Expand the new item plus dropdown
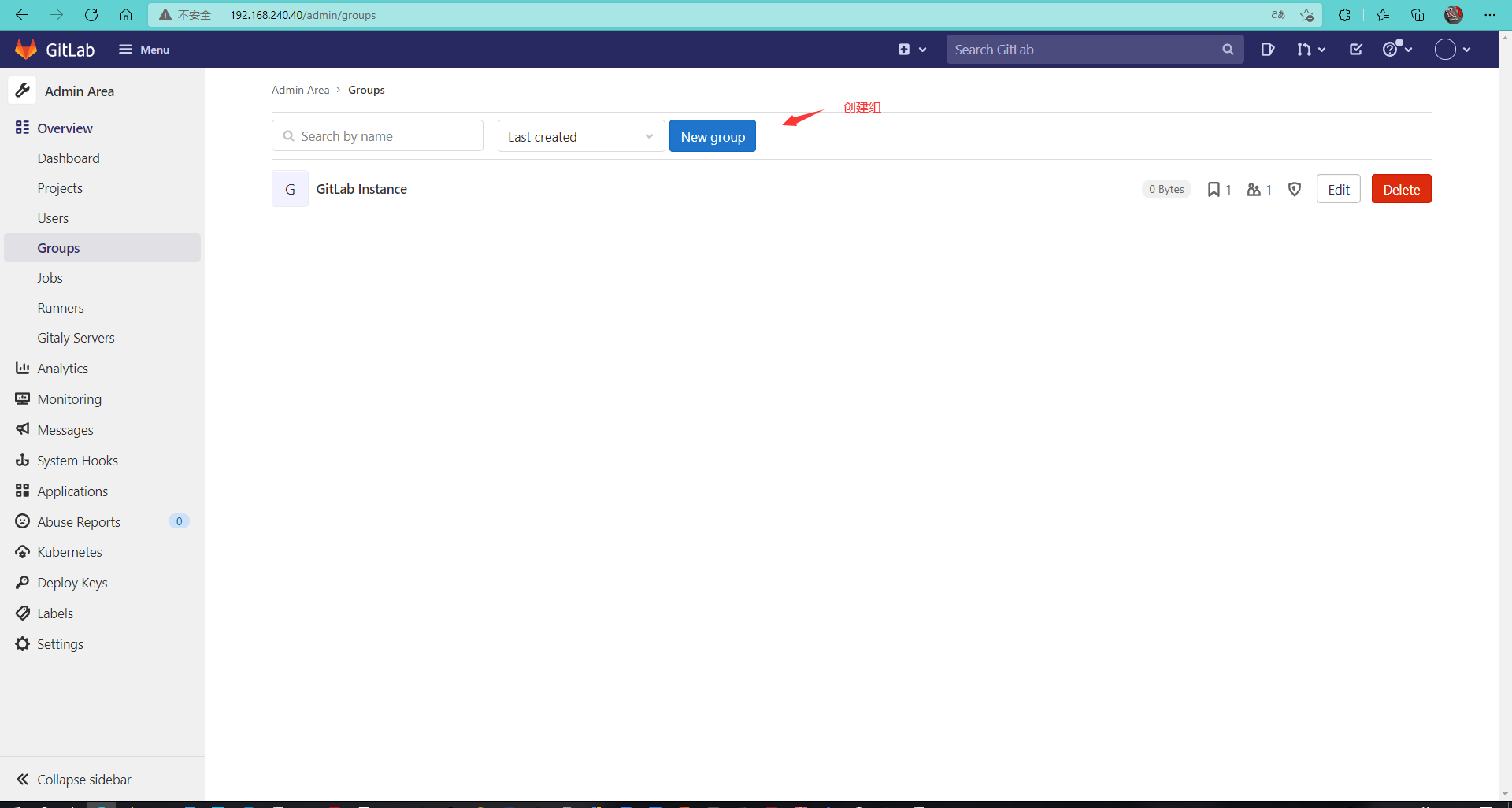Screen dimensions: 1512x808 pos(911,49)
